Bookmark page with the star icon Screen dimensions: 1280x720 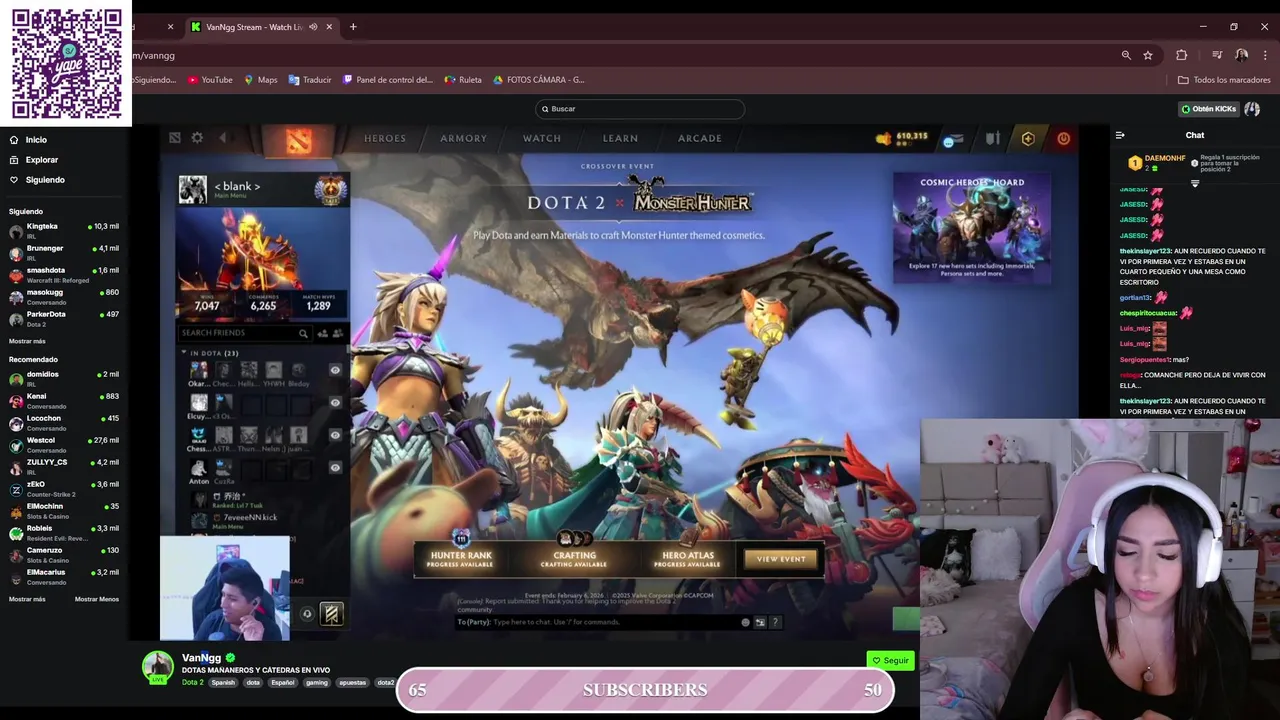point(1148,55)
